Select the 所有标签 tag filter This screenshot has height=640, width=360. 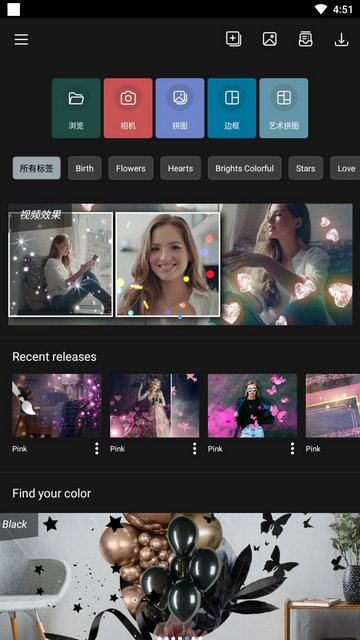pyautogui.click(x=37, y=168)
